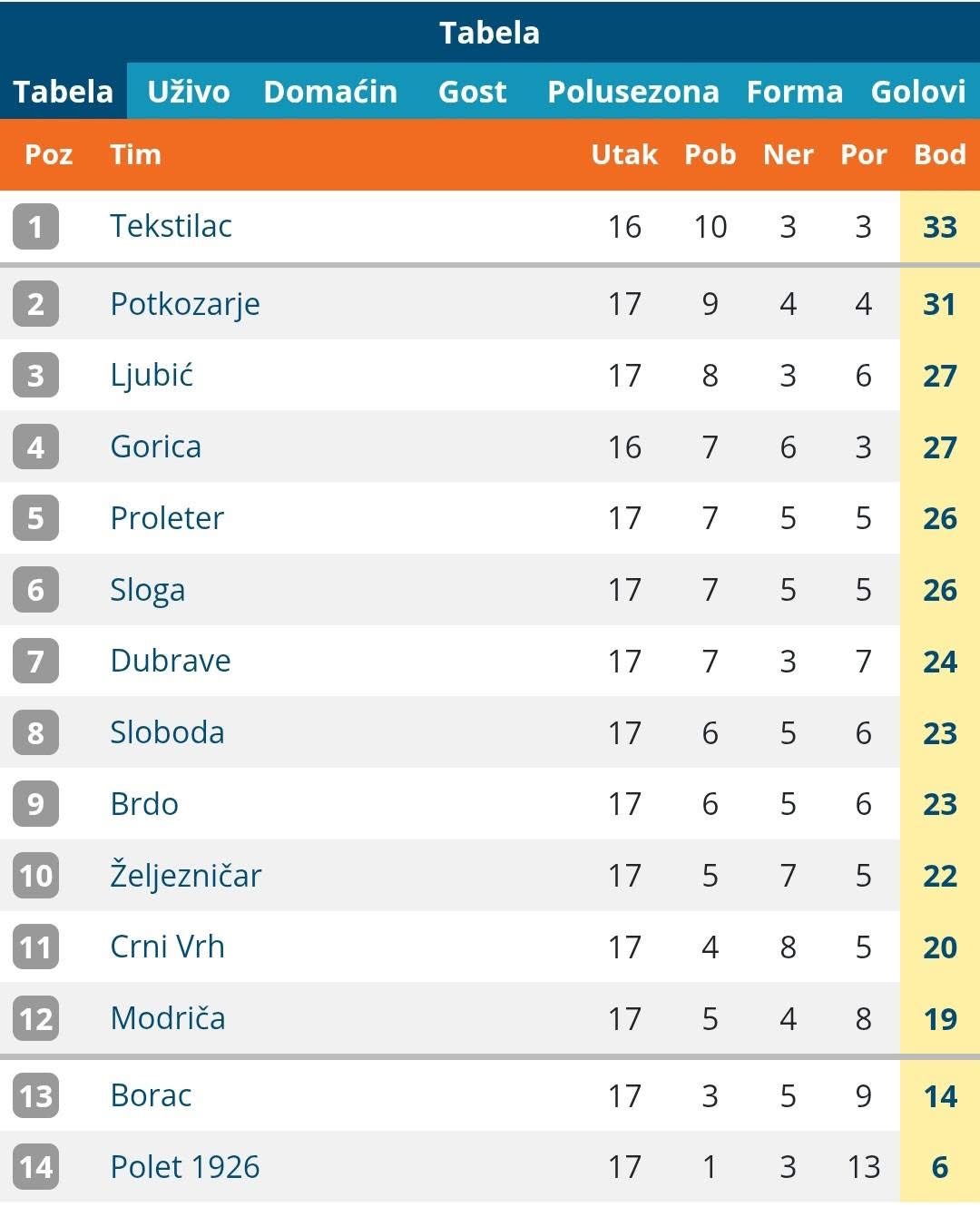
Task: Open the Polet 1926 team link
Action: pos(185,1167)
